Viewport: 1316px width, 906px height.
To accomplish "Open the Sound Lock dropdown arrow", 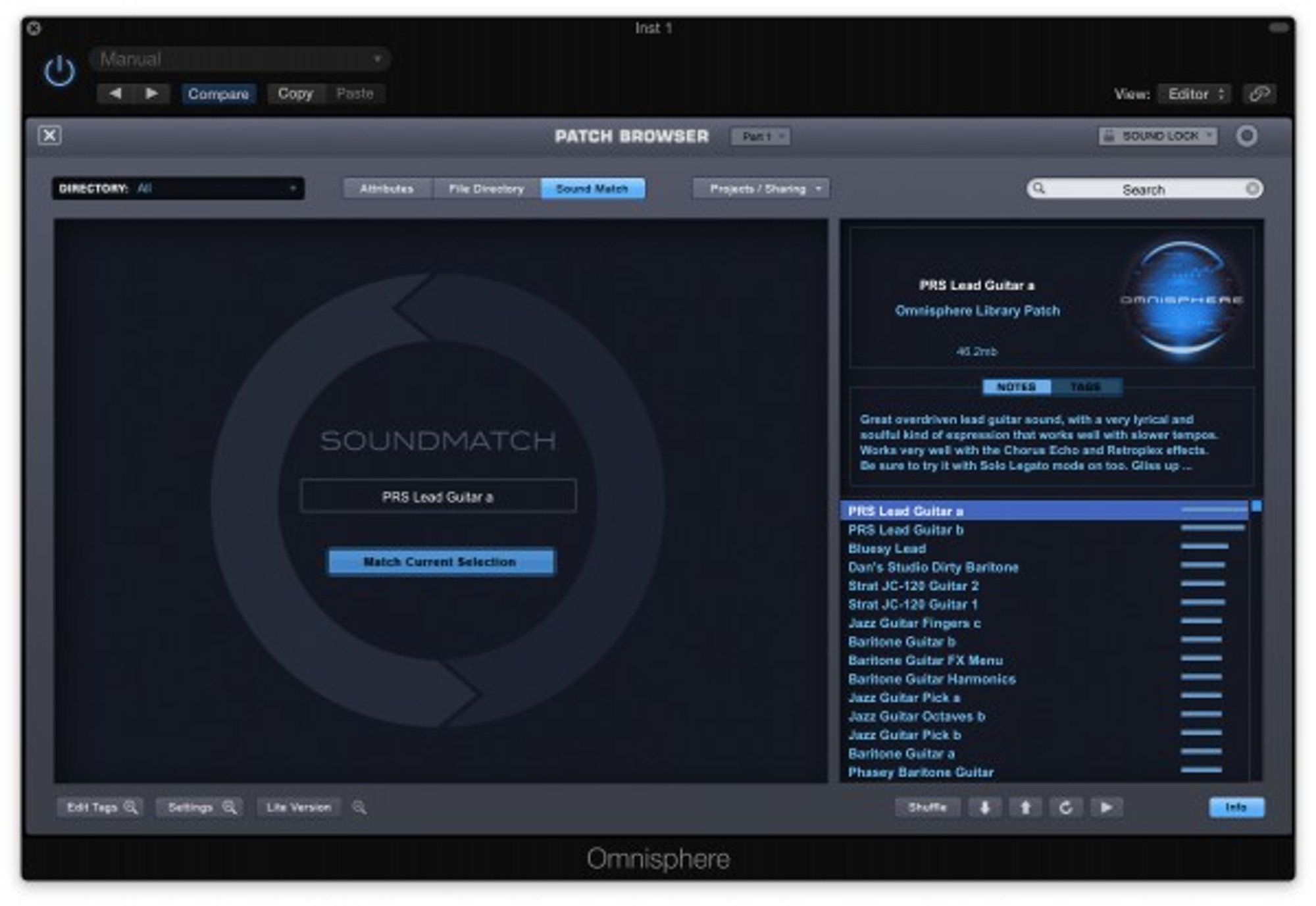I will pyautogui.click(x=1209, y=136).
